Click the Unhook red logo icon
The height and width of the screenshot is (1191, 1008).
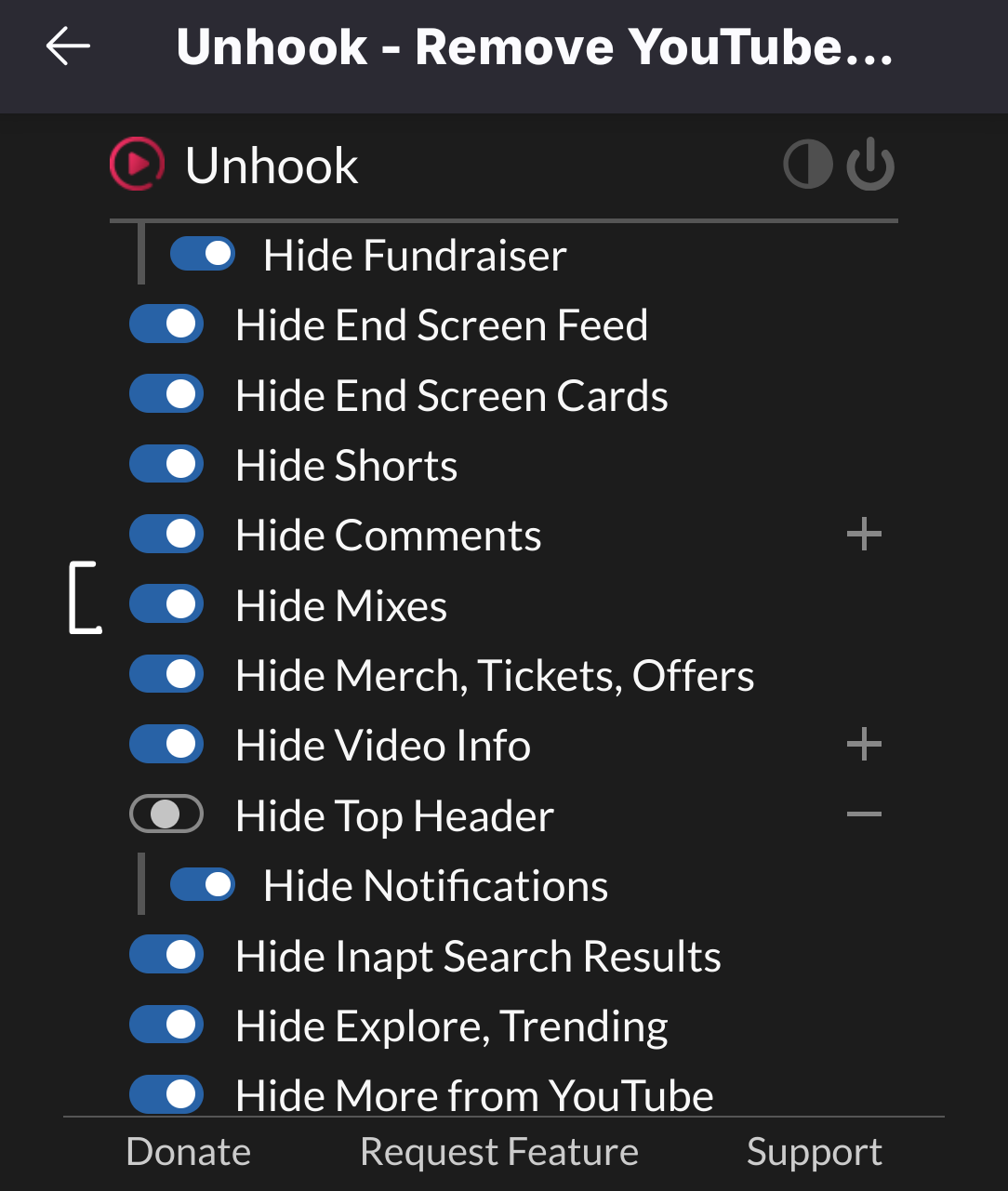(137, 164)
